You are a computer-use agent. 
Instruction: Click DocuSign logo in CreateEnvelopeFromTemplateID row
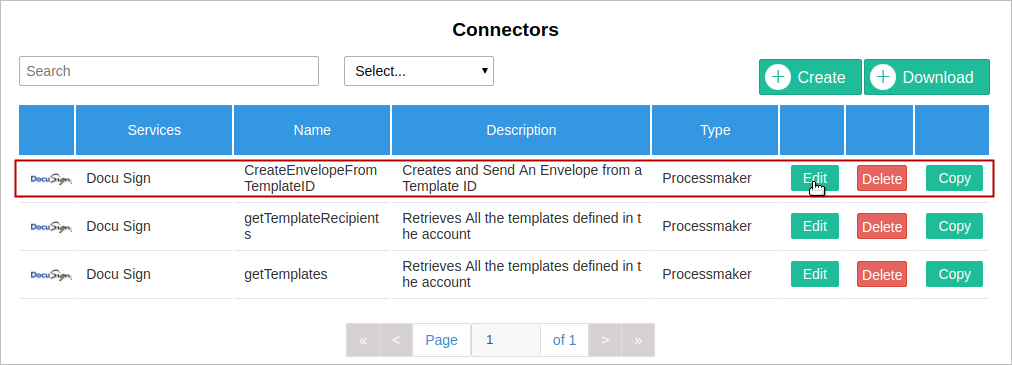pyautogui.click(x=51, y=179)
